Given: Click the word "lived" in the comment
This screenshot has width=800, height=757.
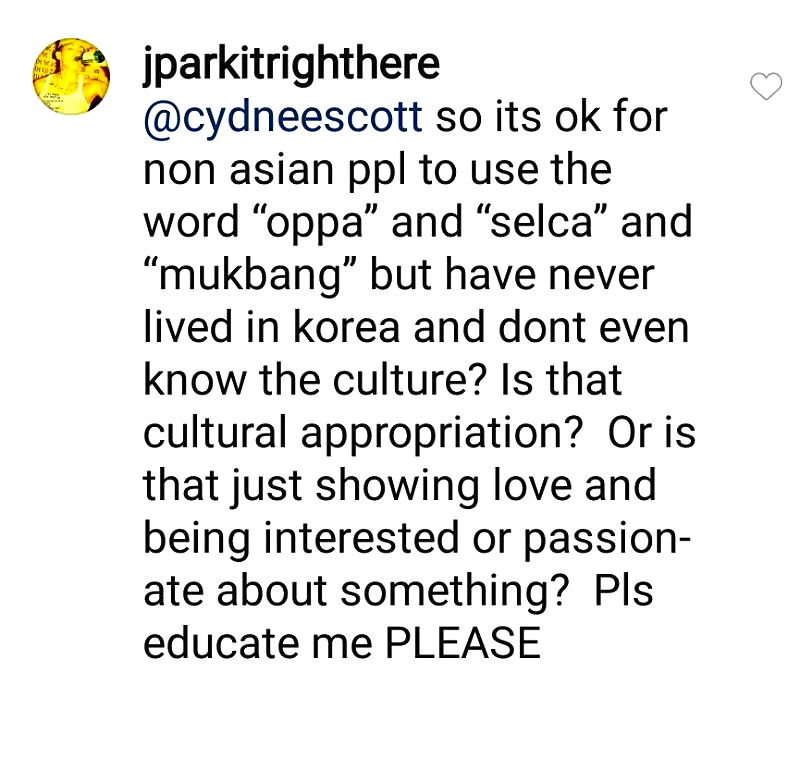Looking at the screenshot, I should point(188,327).
